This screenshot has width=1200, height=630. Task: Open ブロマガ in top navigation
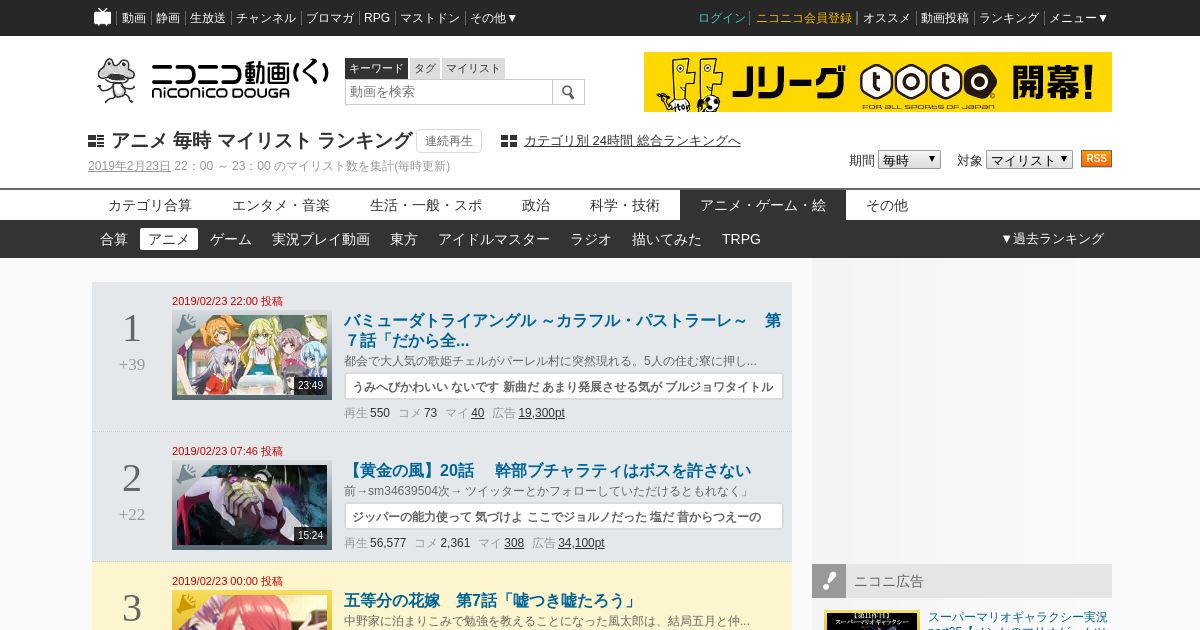330,18
